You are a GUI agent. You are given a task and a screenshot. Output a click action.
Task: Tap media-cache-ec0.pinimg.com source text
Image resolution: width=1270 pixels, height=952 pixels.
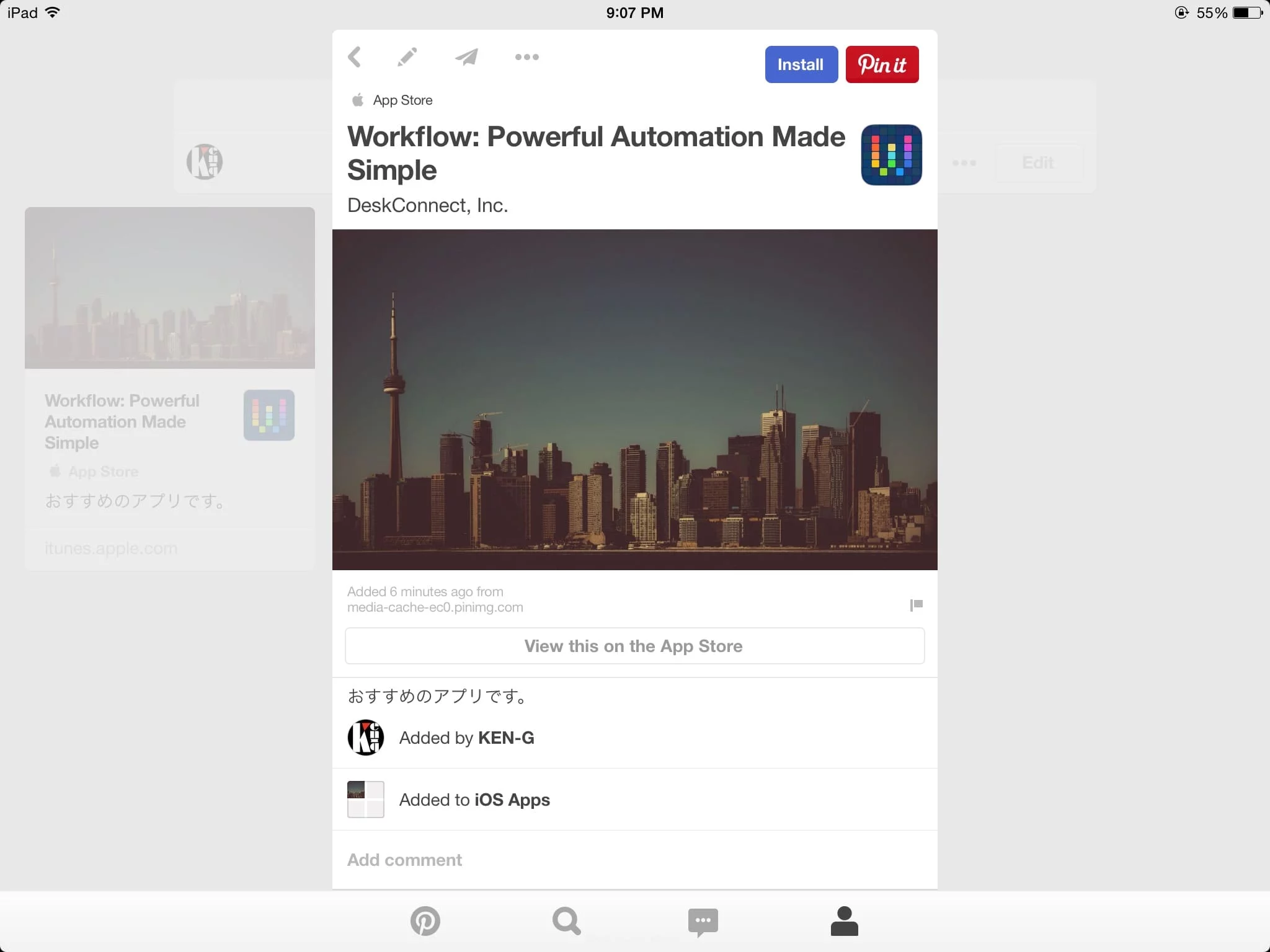[435, 607]
